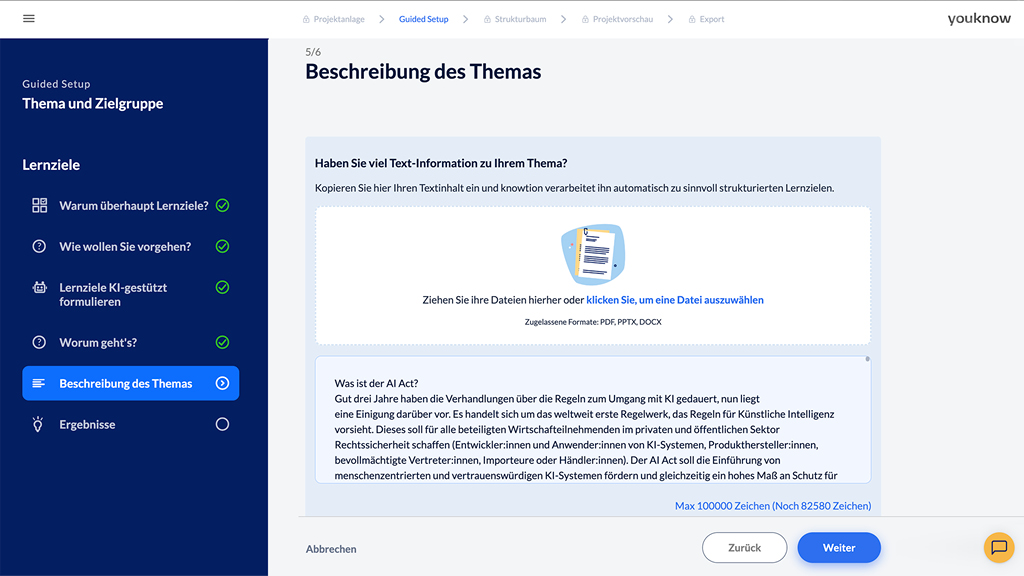Open the 'Projektanlage' breadcrumb step
The image size is (1024, 576).
click(x=339, y=18)
